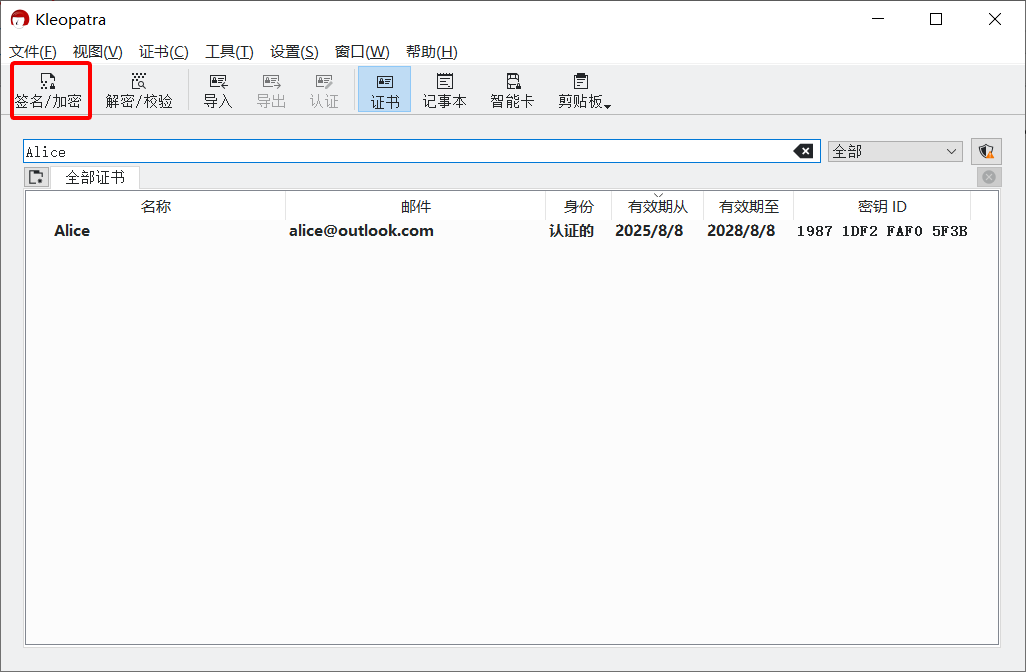The height and width of the screenshot is (672, 1026).
Task: Open the 工具(T) menu
Action: pyautogui.click(x=229, y=52)
